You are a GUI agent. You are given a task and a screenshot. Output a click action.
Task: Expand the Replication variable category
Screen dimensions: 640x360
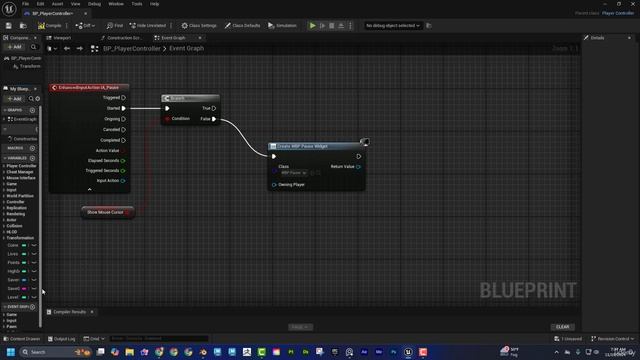tap(4, 208)
